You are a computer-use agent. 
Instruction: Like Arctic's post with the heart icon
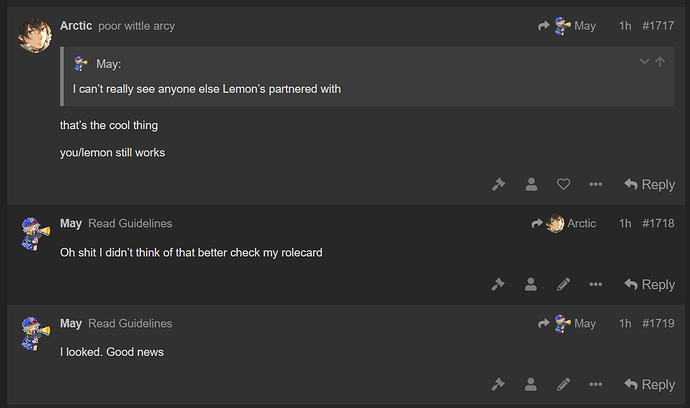[x=563, y=184]
